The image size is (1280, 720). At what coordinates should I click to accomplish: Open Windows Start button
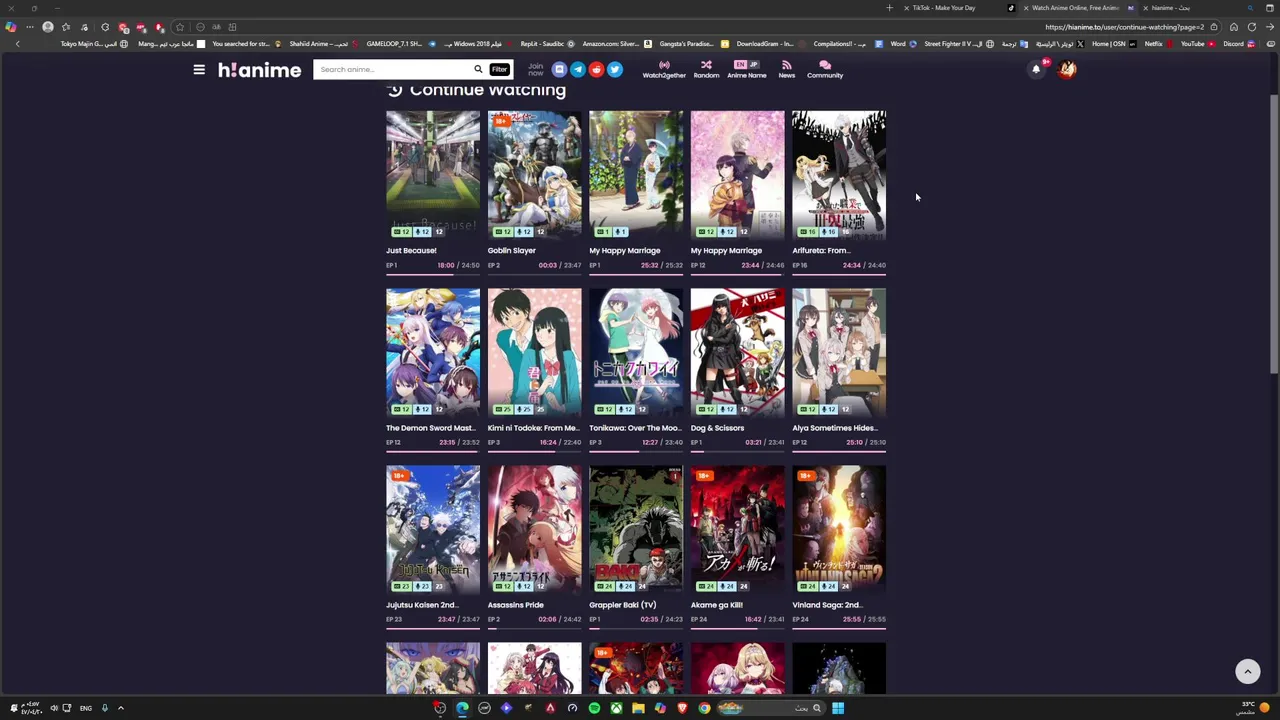point(838,708)
